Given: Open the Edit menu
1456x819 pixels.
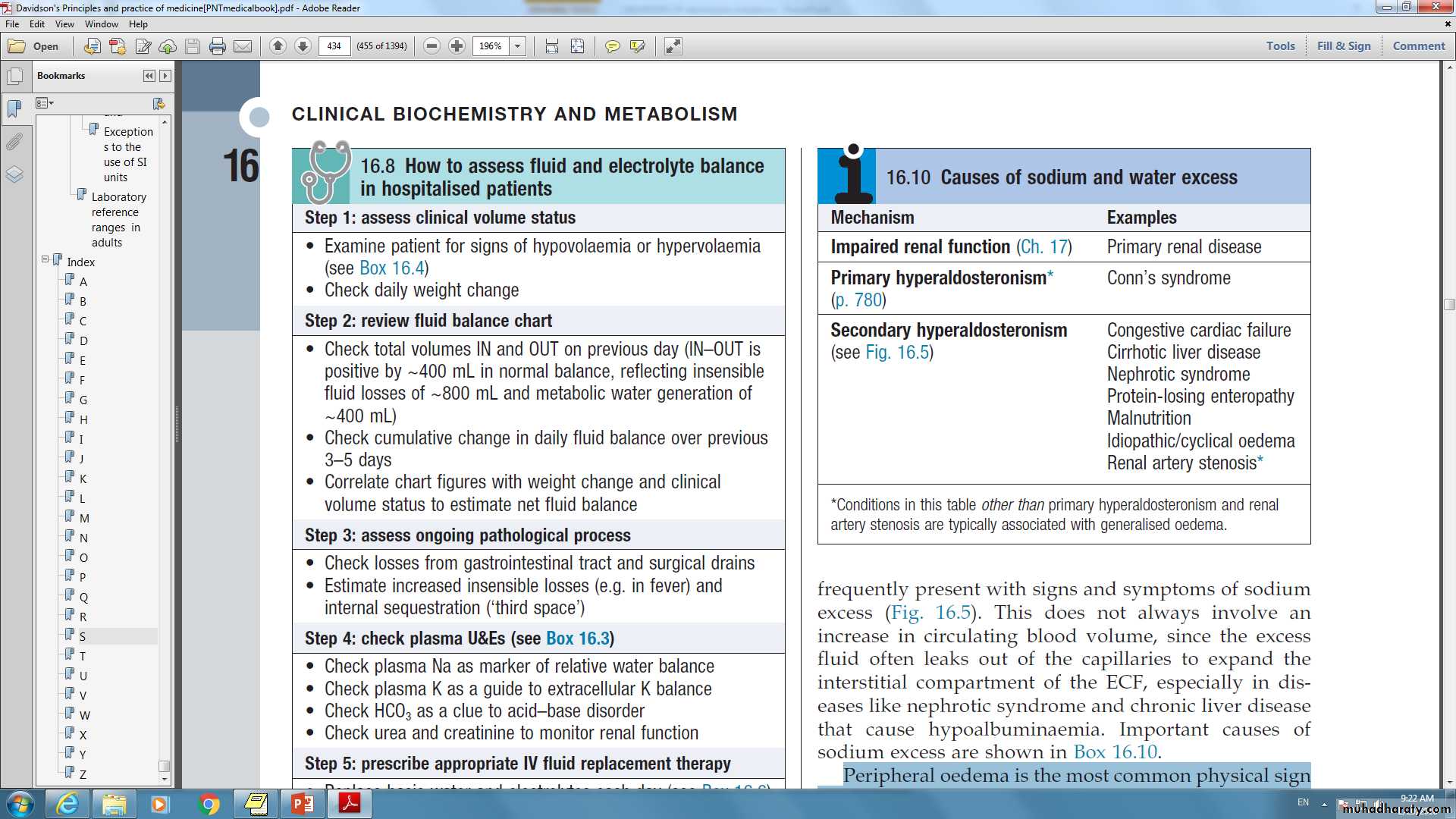Looking at the screenshot, I should (x=36, y=24).
